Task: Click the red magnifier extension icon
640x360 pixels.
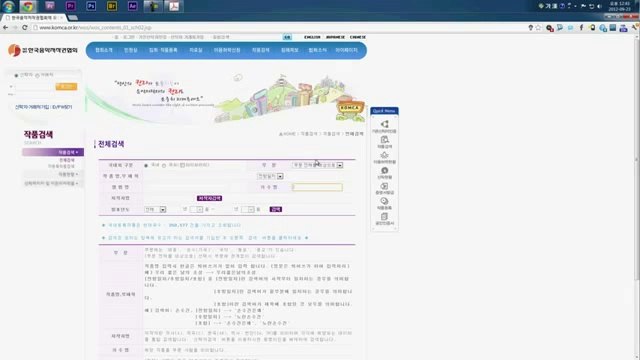Action: click(x=549, y=28)
